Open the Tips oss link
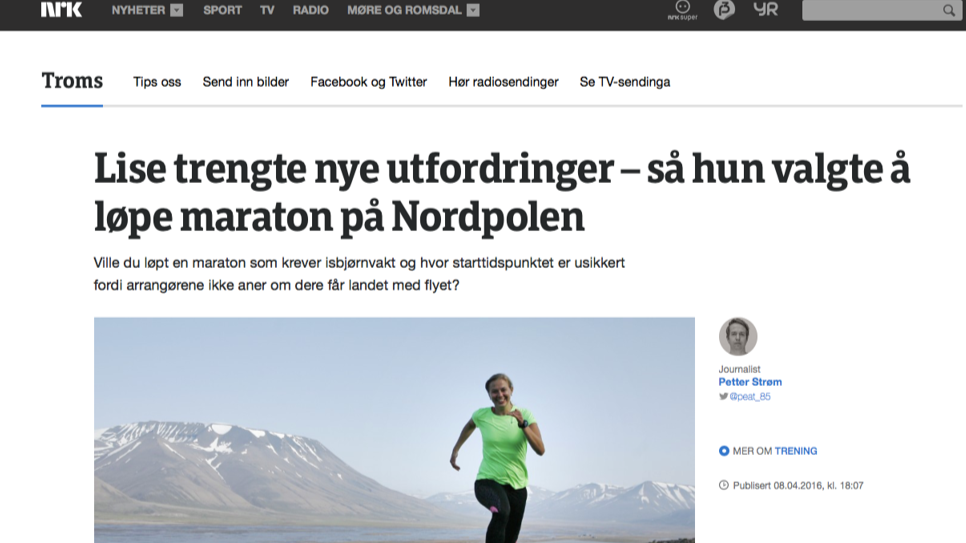The width and height of the screenshot is (966, 543). (x=157, y=82)
